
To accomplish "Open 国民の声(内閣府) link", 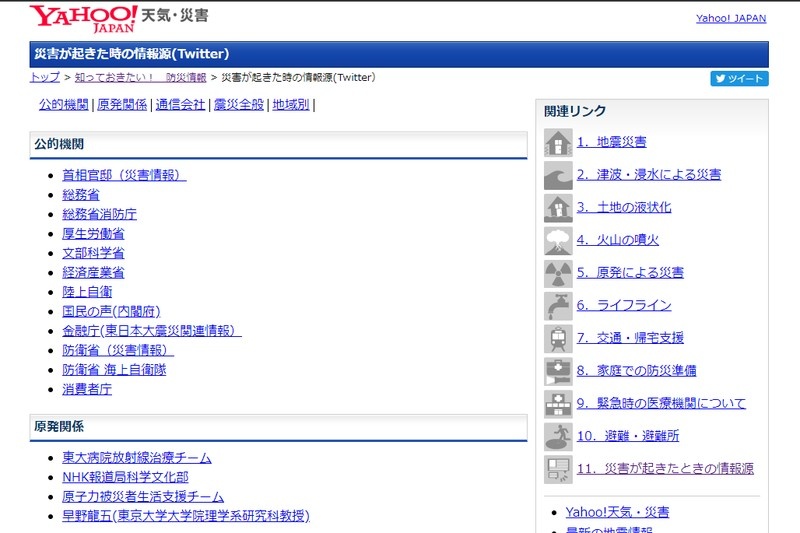I will (x=111, y=311).
